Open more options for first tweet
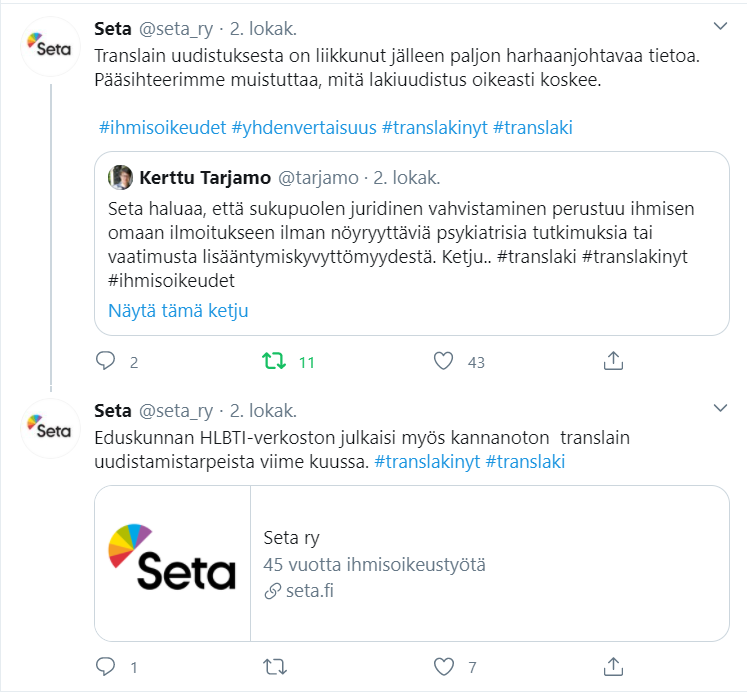The height and width of the screenshot is (692, 747). [x=719, y=25]
